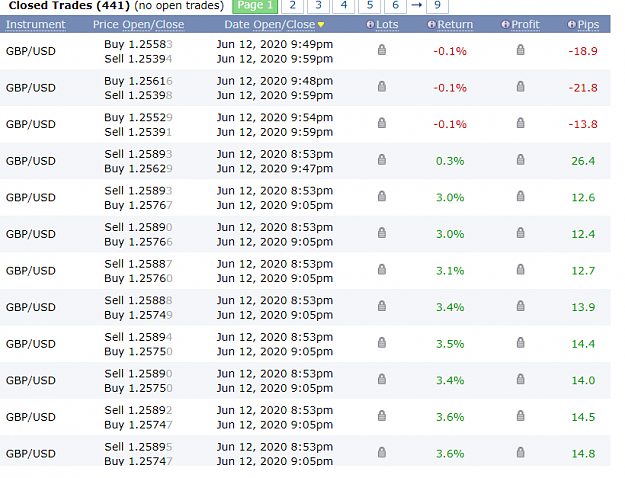Viewport: 625px width, 478px height.
Task: Click the Lots lock icon in the 14.4 pips row
Action: [x=382, y=343]
